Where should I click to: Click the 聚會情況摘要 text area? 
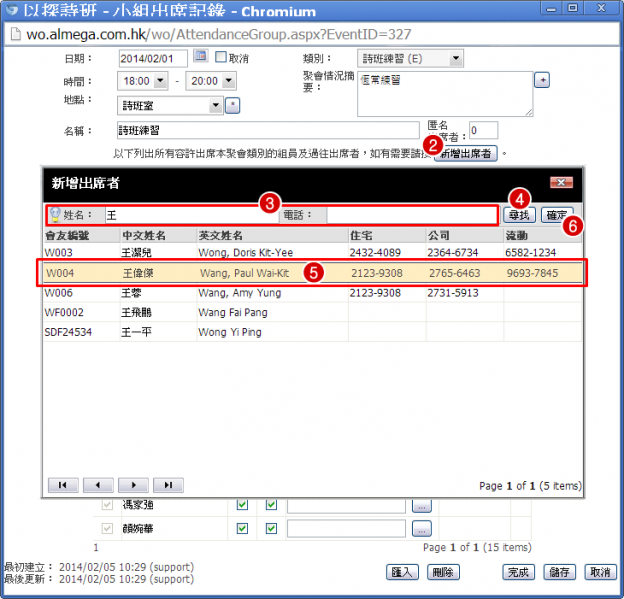(x=445, y=94)
